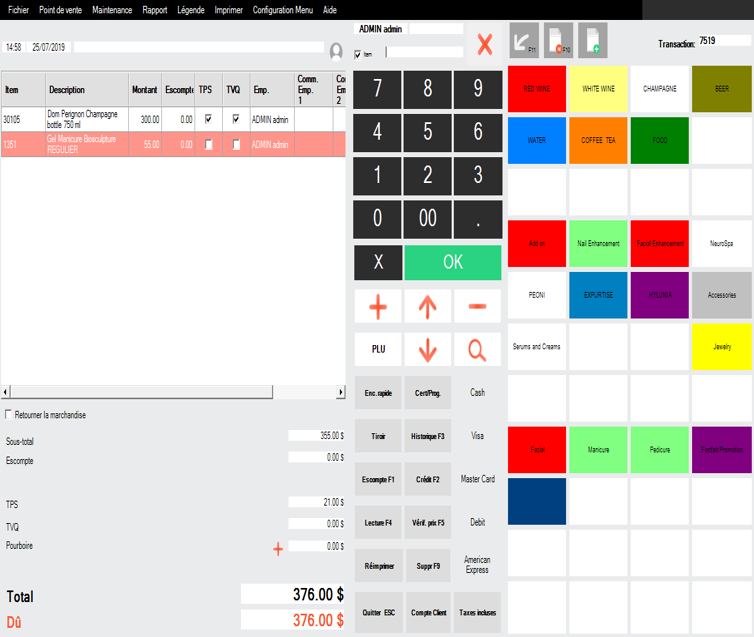754x637 pixels.
Task: Click the Escompte F1 button
Action: pyautogui.click(x=378, y=479)
